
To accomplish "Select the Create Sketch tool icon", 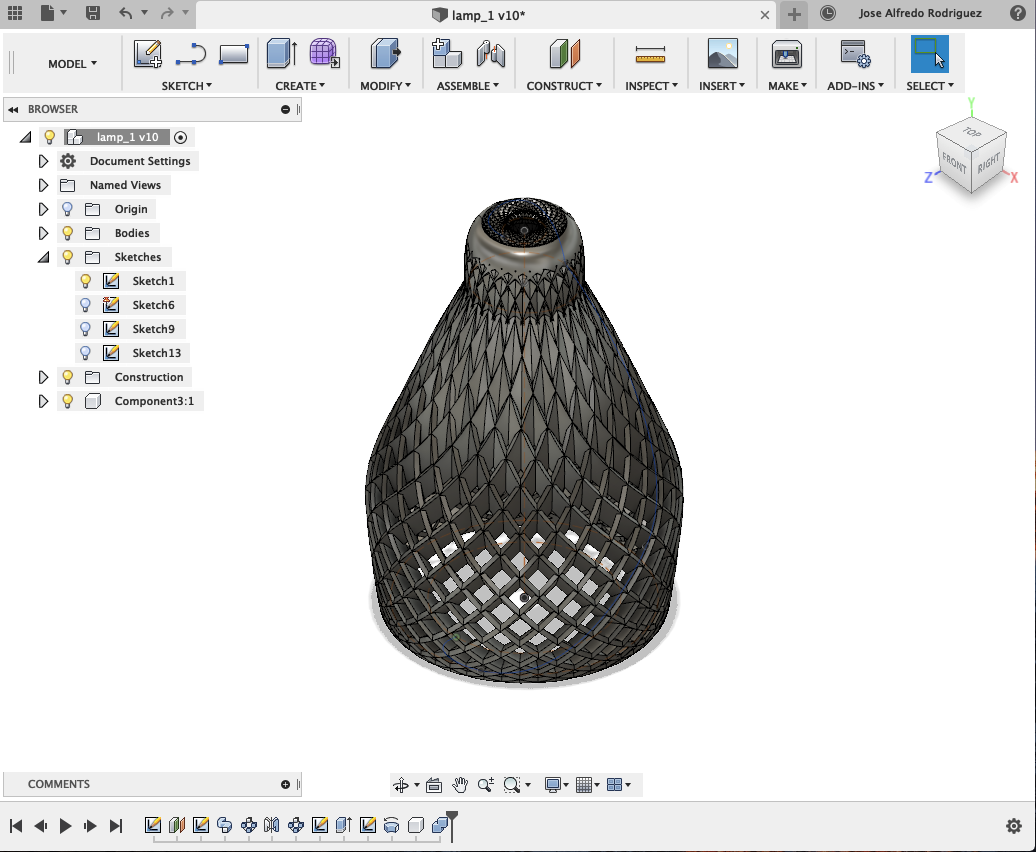I will click(x=147, y=53).
